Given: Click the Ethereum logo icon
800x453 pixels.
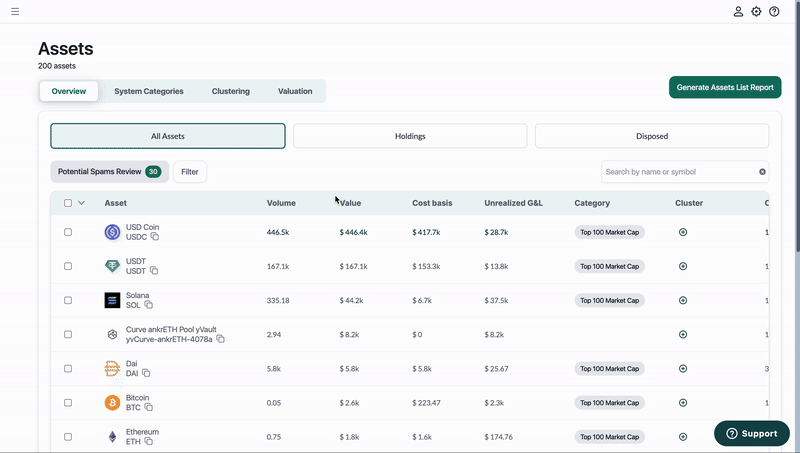Looking at the screenshot, I should (112, 437).
